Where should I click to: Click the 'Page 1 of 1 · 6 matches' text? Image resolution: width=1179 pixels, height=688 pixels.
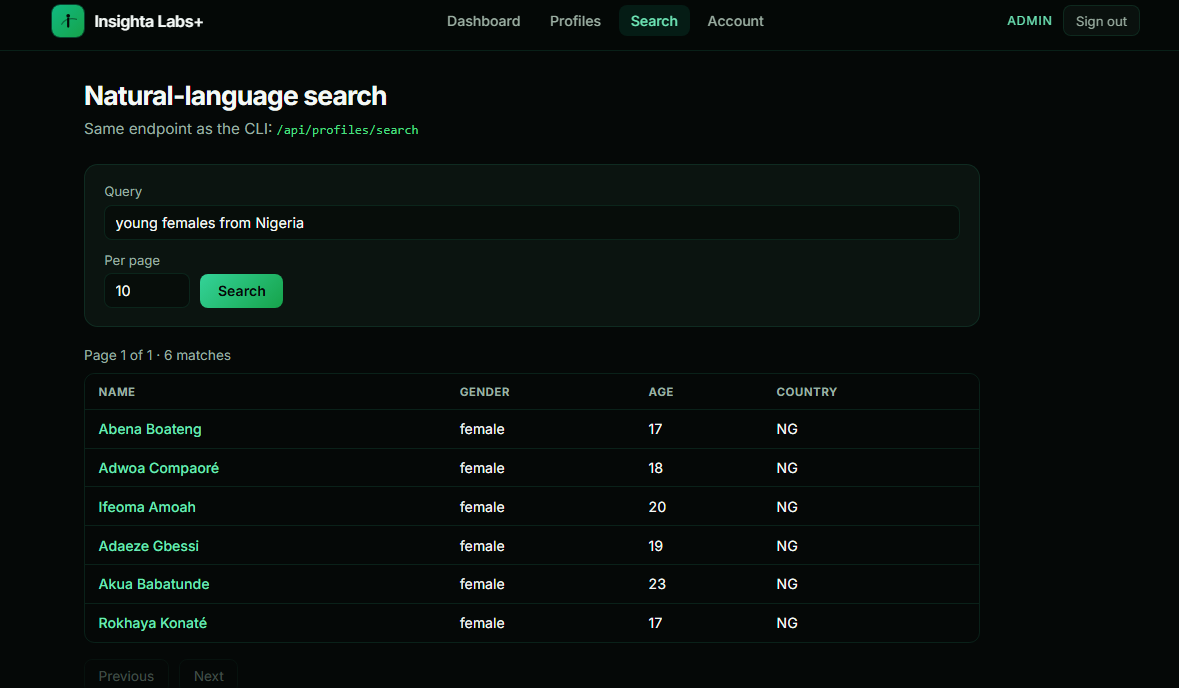(x=157, y=355)
